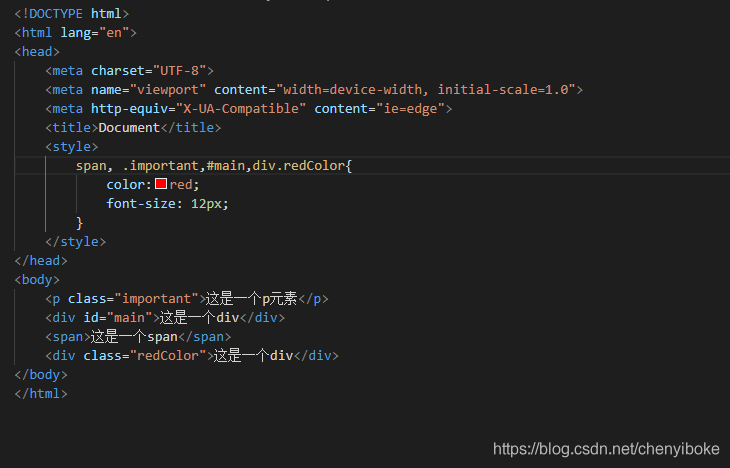Click the '.important' selector in the CSS
This screenshot has width=730, height=468.
[160, 166]
